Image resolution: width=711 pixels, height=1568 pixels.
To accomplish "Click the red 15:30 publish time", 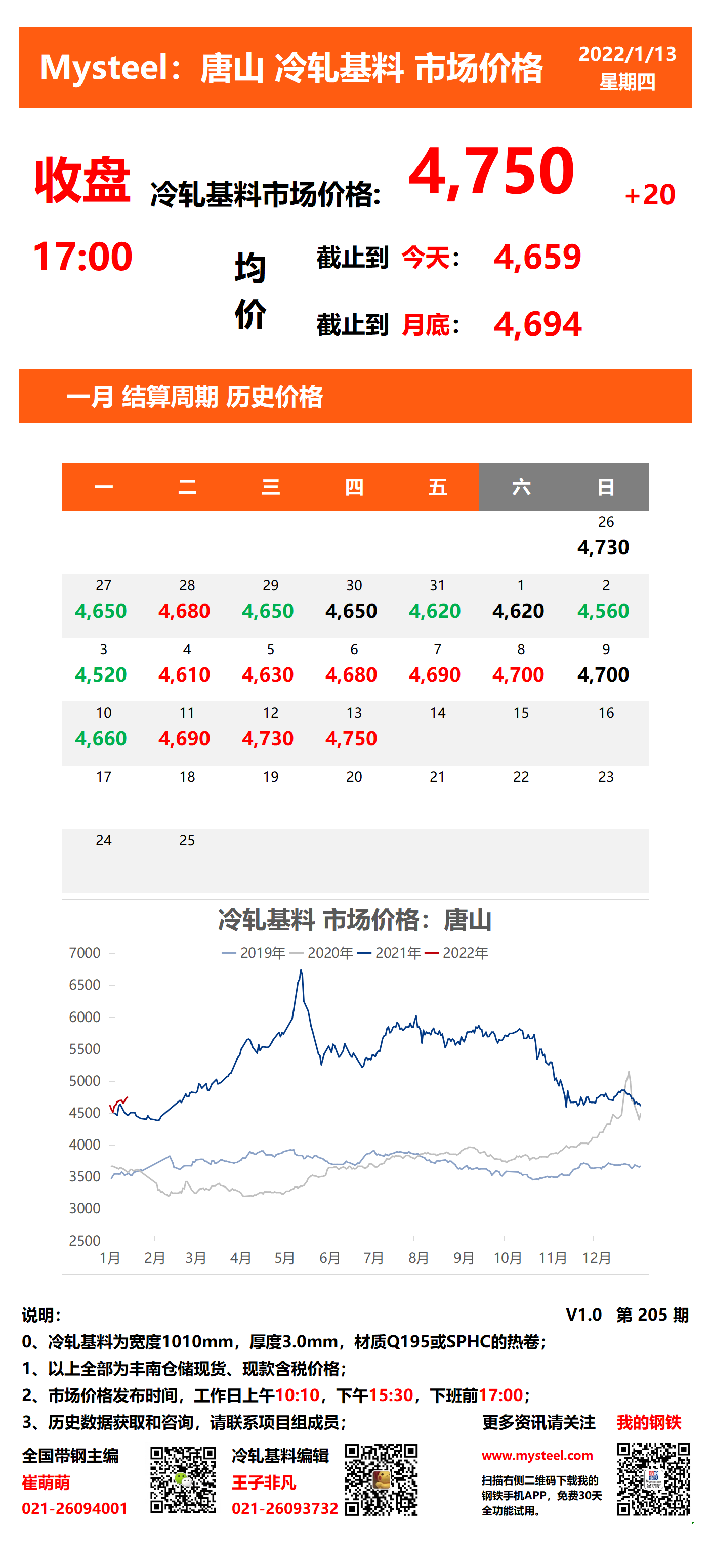I will coord(391,1395).
